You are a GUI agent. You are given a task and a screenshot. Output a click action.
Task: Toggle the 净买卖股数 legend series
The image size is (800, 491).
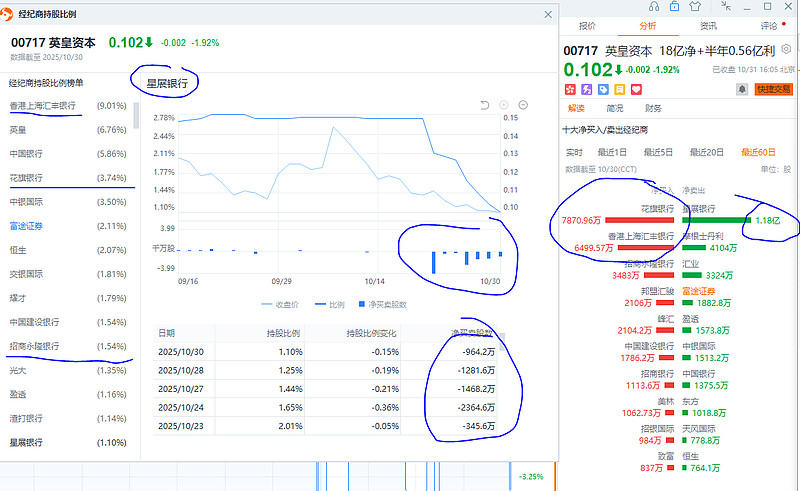tap(383, 305)
